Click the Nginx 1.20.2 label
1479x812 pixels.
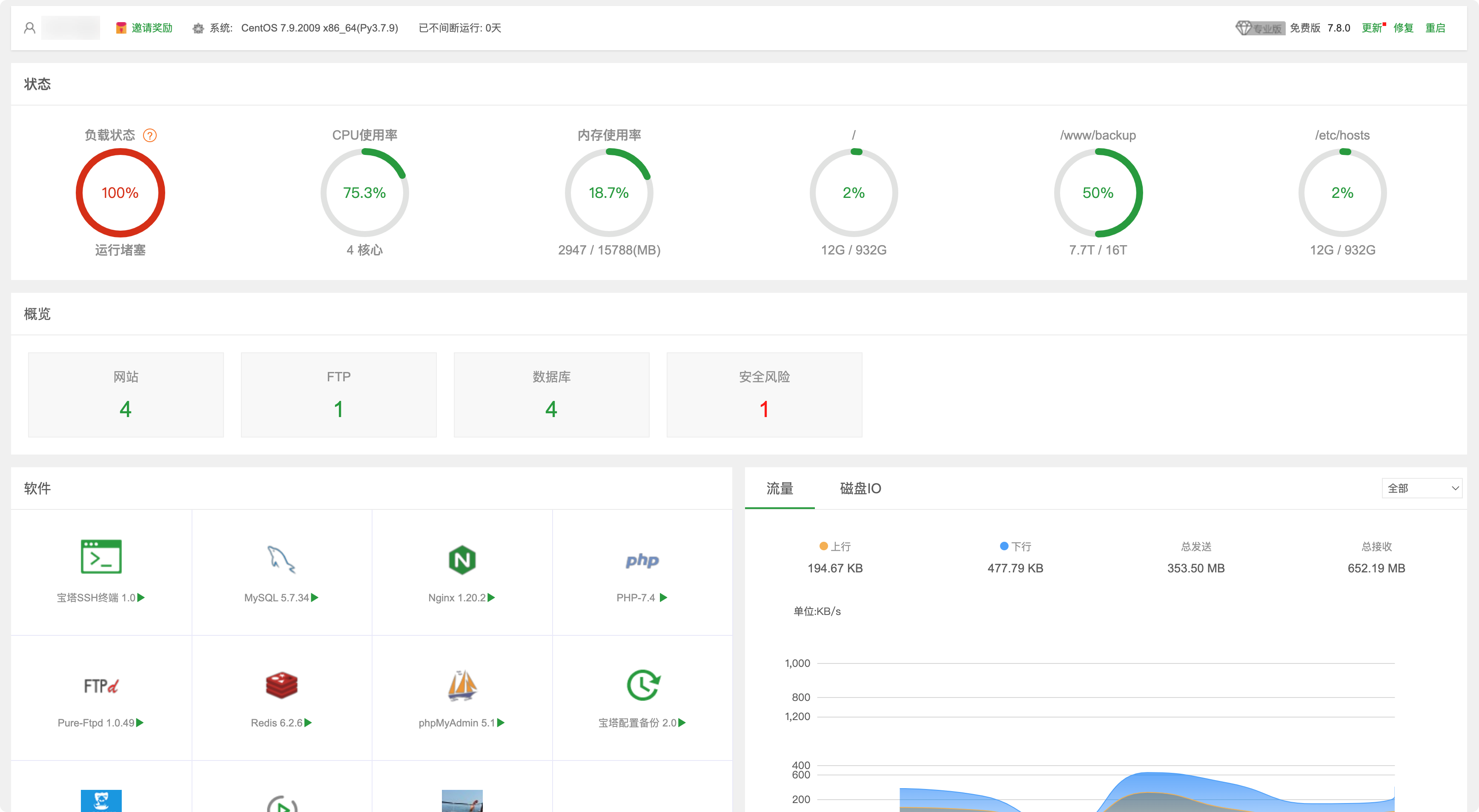coord(456,598)
